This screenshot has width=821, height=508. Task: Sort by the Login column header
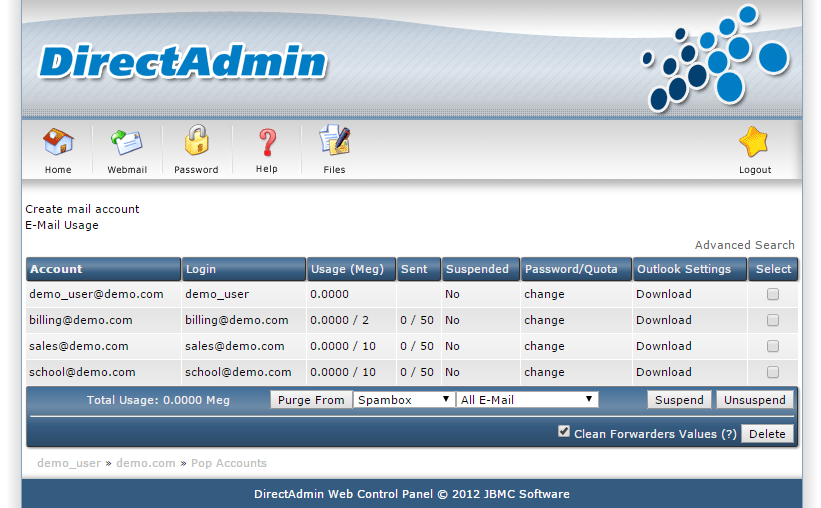pos(244,269)
